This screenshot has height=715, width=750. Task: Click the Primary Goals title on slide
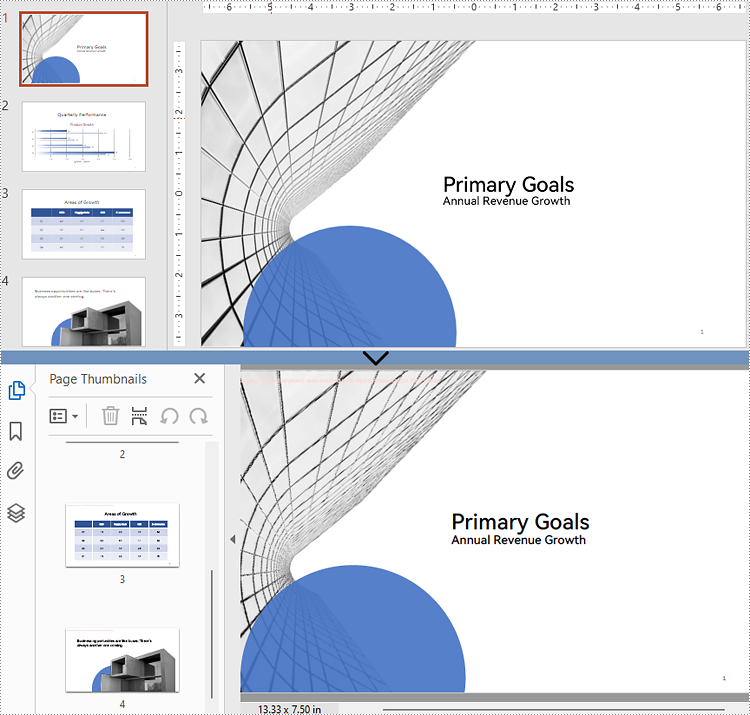coord(508,185)
